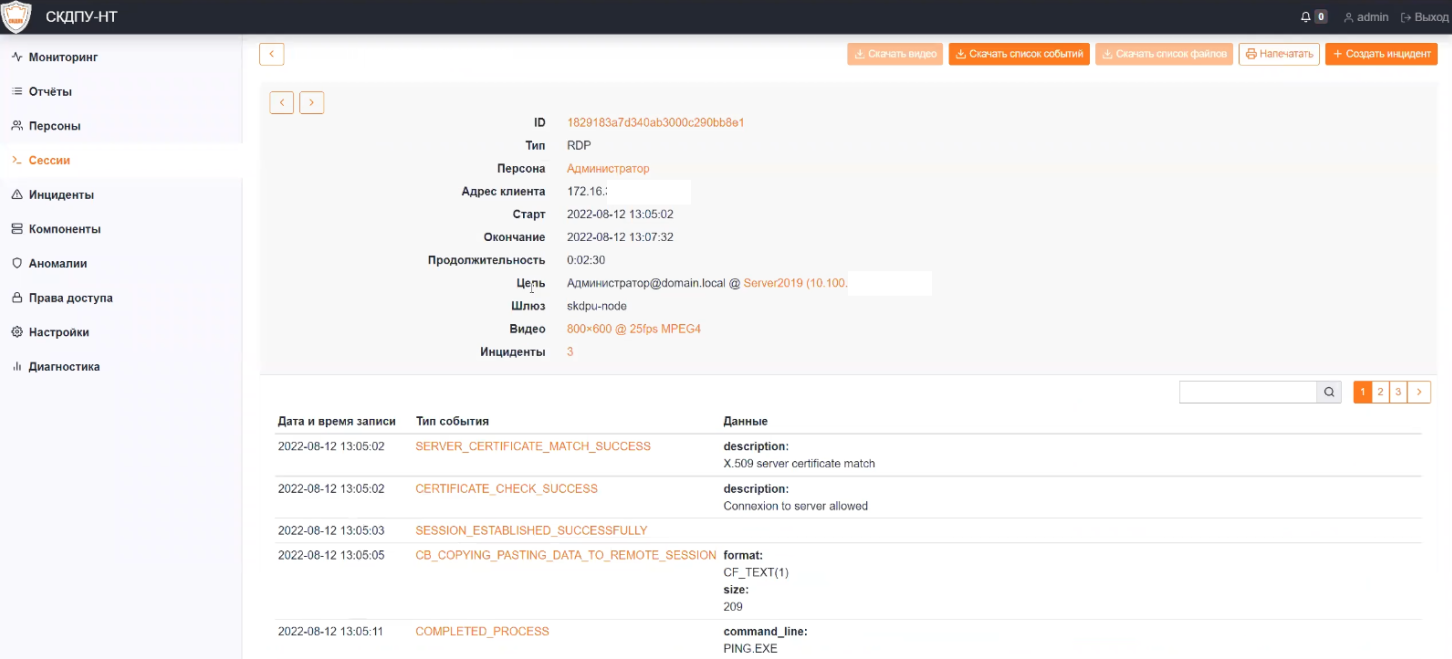Select session type value RDP
The image size is (1452, 659).
579,146
